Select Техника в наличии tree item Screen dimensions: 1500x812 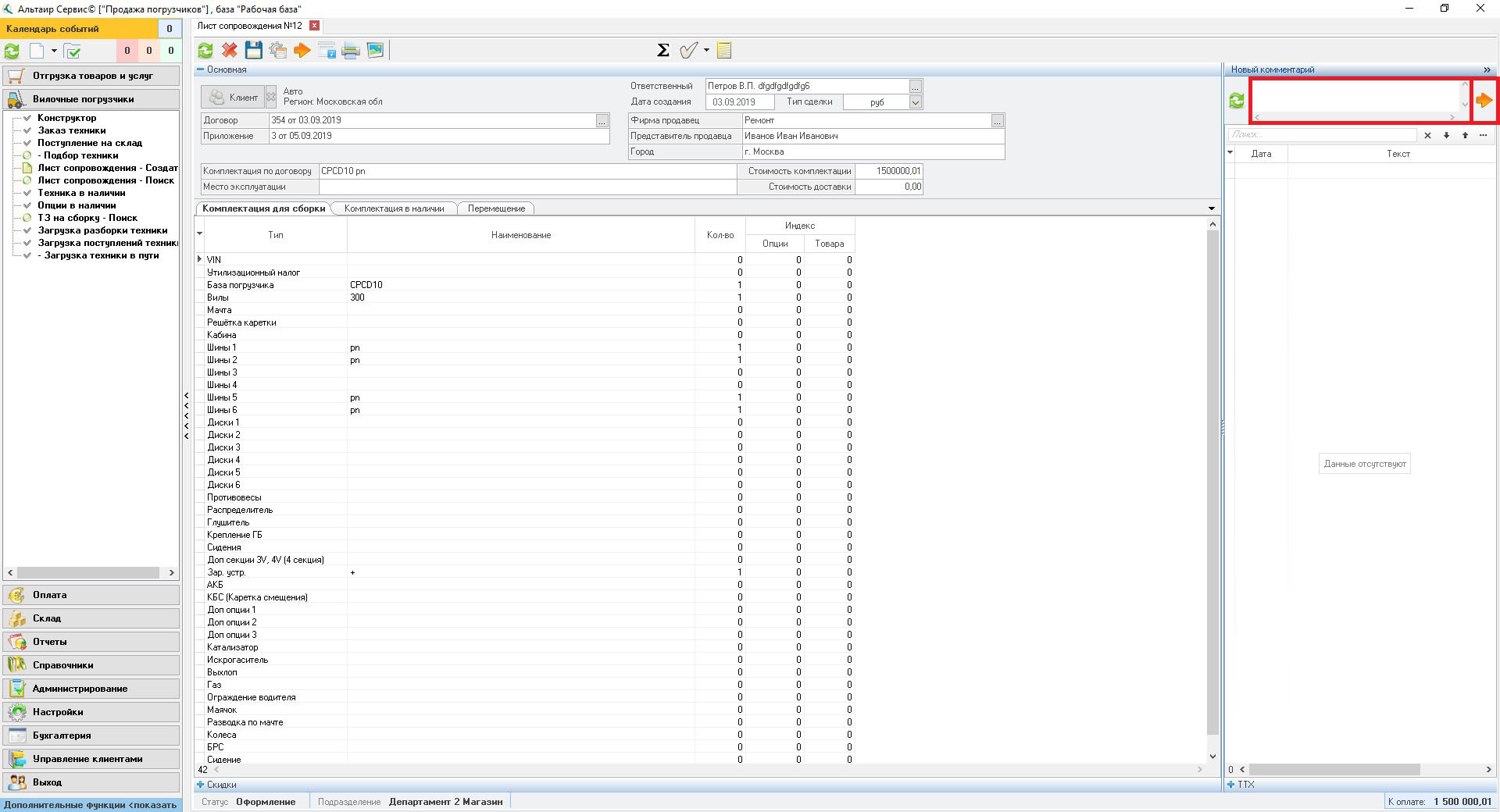(81, 193)
